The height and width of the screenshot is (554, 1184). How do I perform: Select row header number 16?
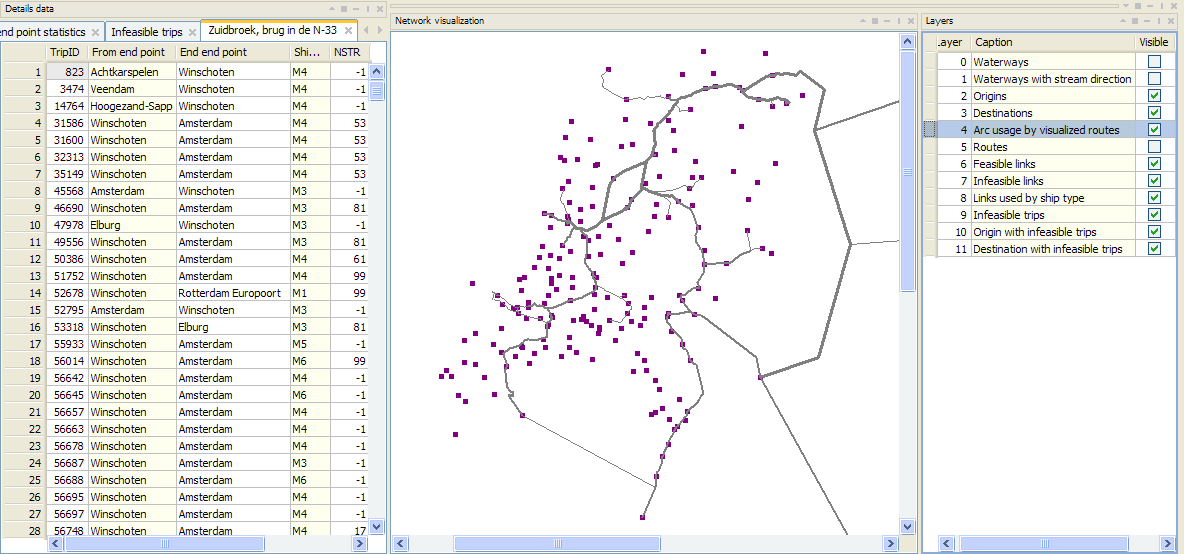[23, 327]
